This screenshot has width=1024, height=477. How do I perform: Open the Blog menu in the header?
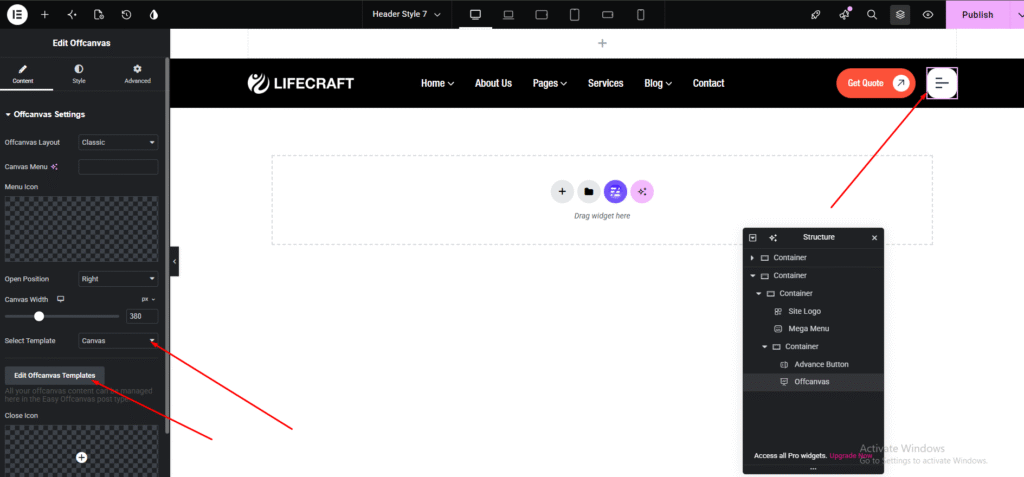pyautogui.click(x=658, y=83)
